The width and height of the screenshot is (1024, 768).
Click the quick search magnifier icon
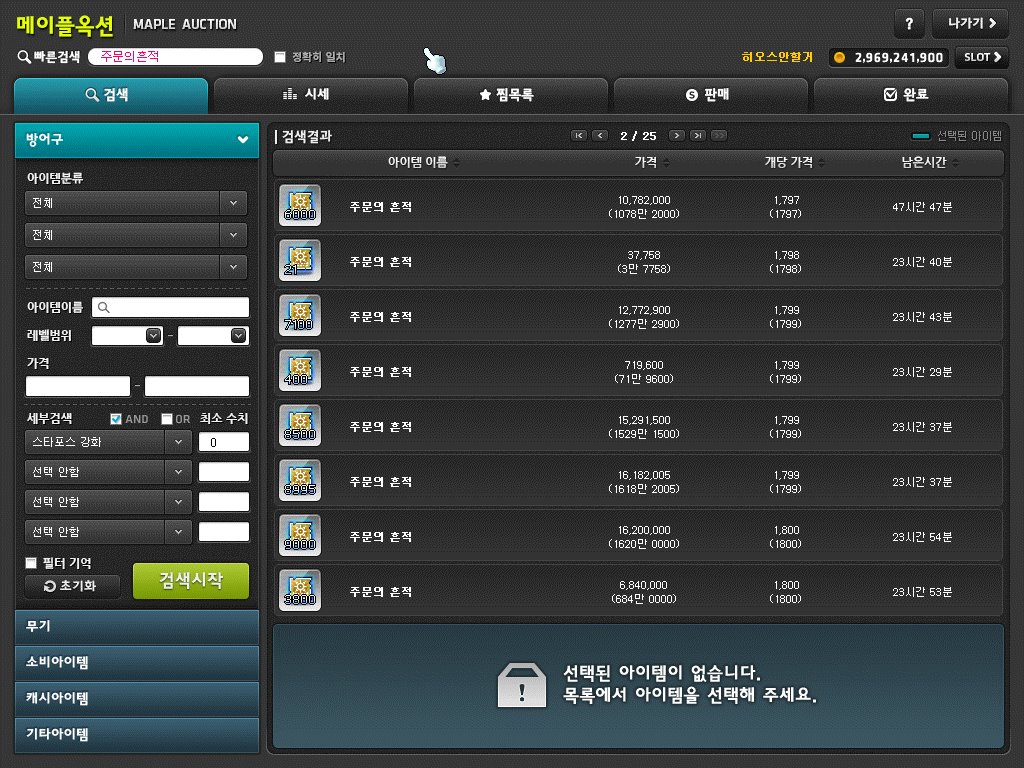pos(24,57)
